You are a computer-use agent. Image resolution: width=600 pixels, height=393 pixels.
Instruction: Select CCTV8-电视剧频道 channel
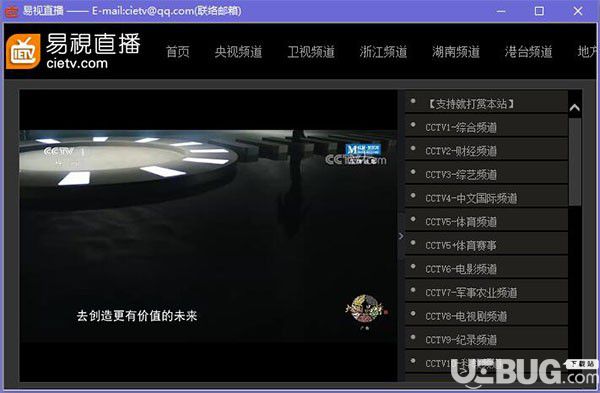[486, 316]
